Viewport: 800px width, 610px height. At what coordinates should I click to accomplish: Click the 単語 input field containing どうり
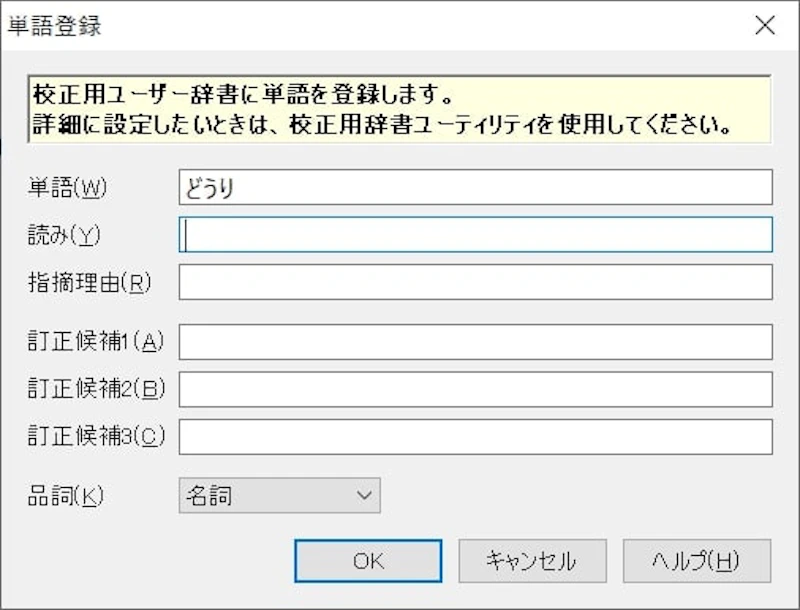point(475,188)
